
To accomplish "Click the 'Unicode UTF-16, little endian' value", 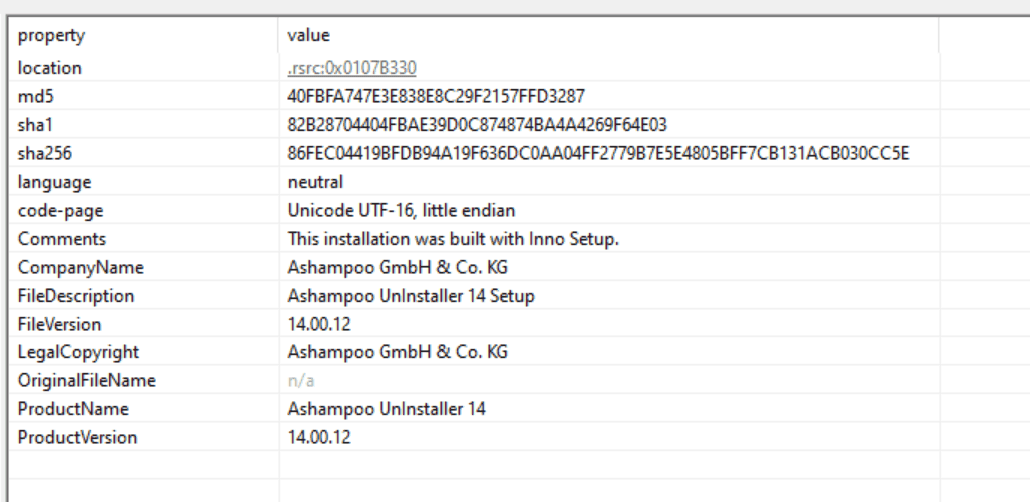I will pos(401,210).
